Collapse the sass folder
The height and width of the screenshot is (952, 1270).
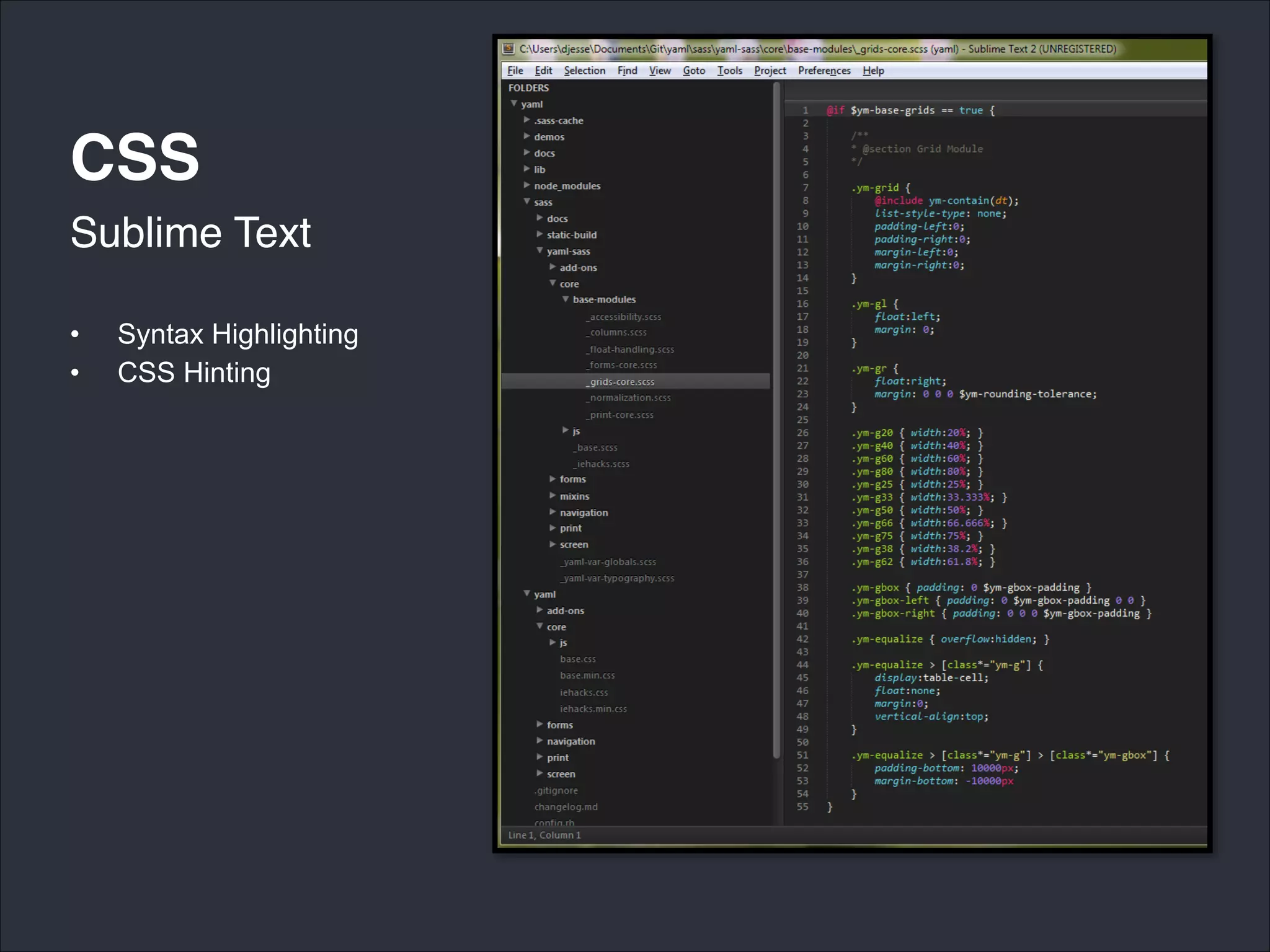(x=526, y=201)
